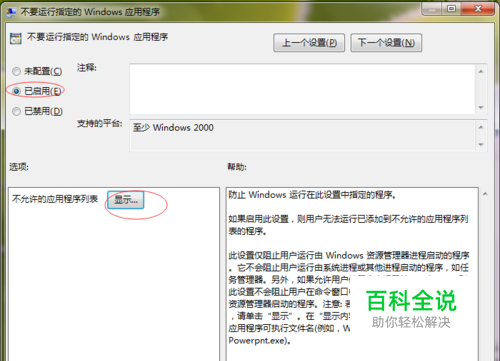Click the title bar window icon
500x361 pixels.
pyautogui.click(x=11, y=12)
